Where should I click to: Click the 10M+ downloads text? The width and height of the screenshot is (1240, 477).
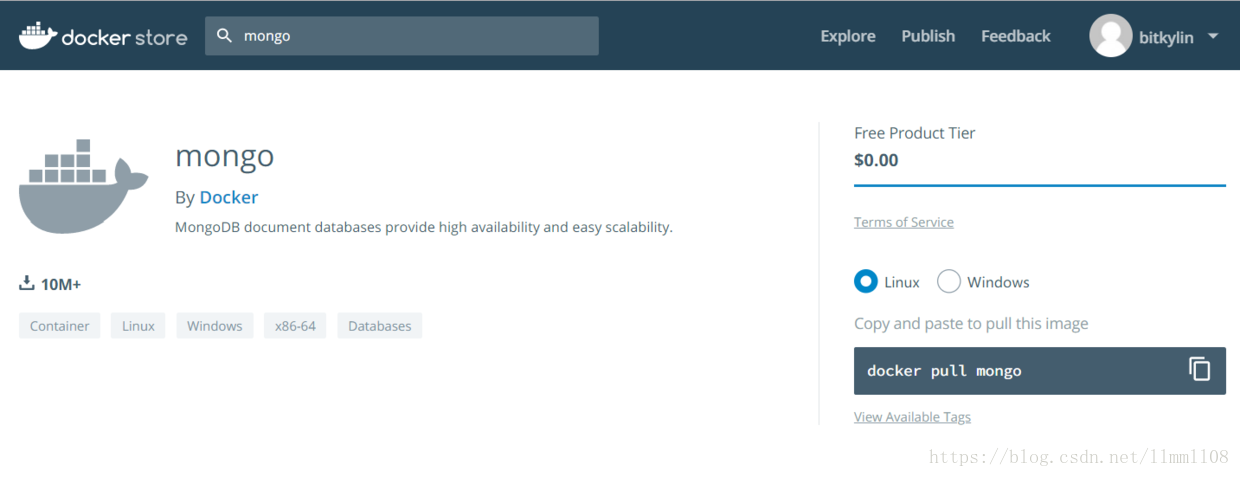pyautogui.click(x=61, y=285)
